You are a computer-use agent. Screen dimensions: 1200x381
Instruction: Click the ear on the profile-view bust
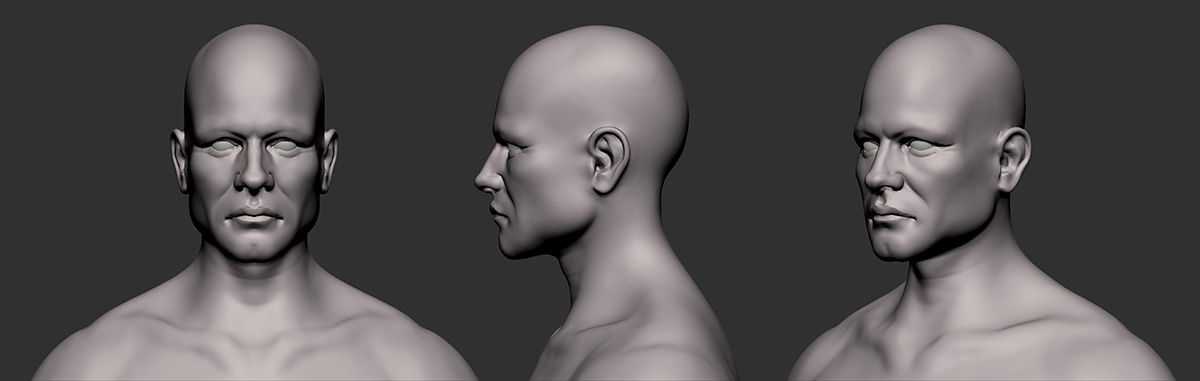point(609,159)
